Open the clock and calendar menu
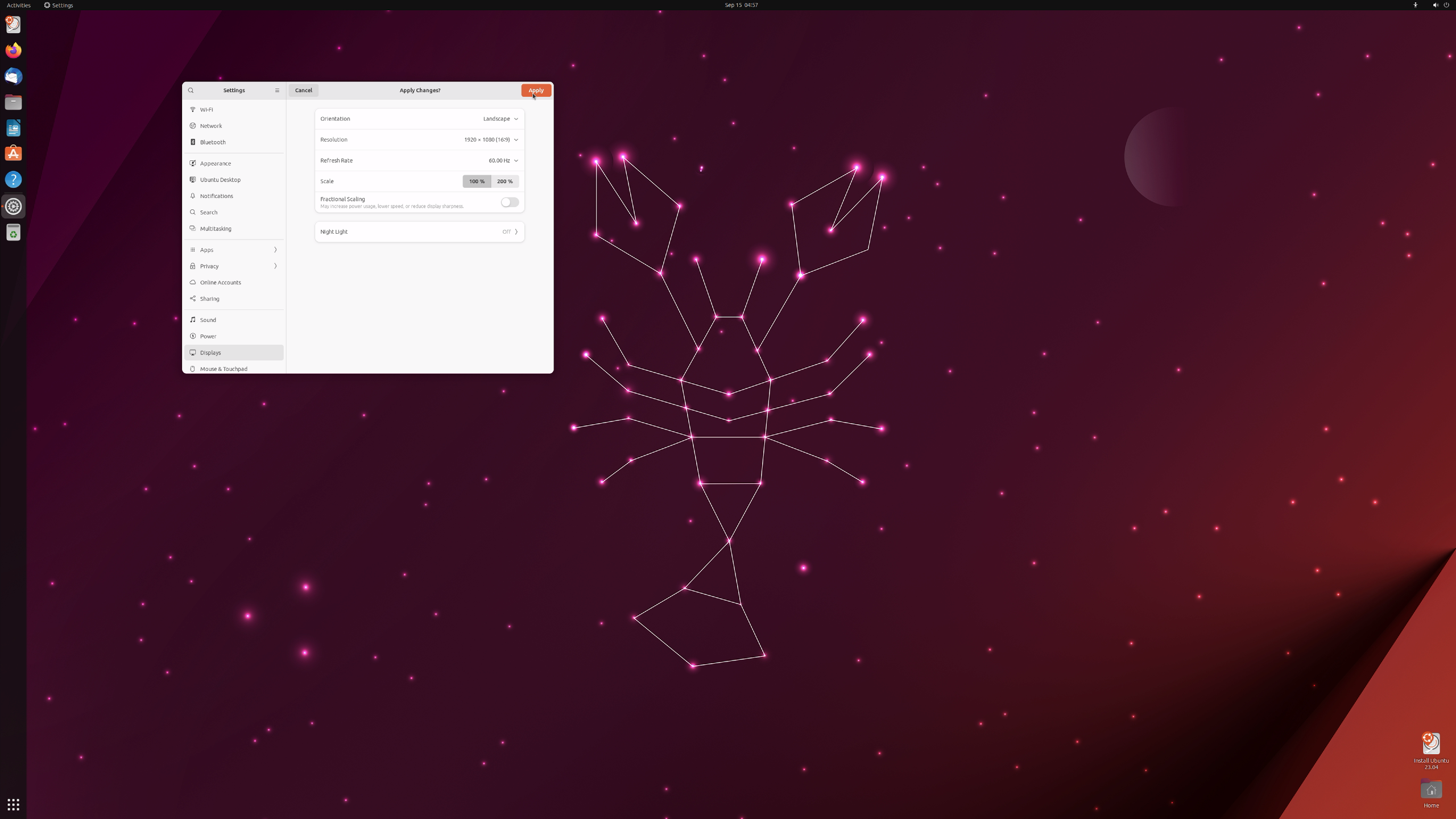1456x819 pixels. pos(741,5)
